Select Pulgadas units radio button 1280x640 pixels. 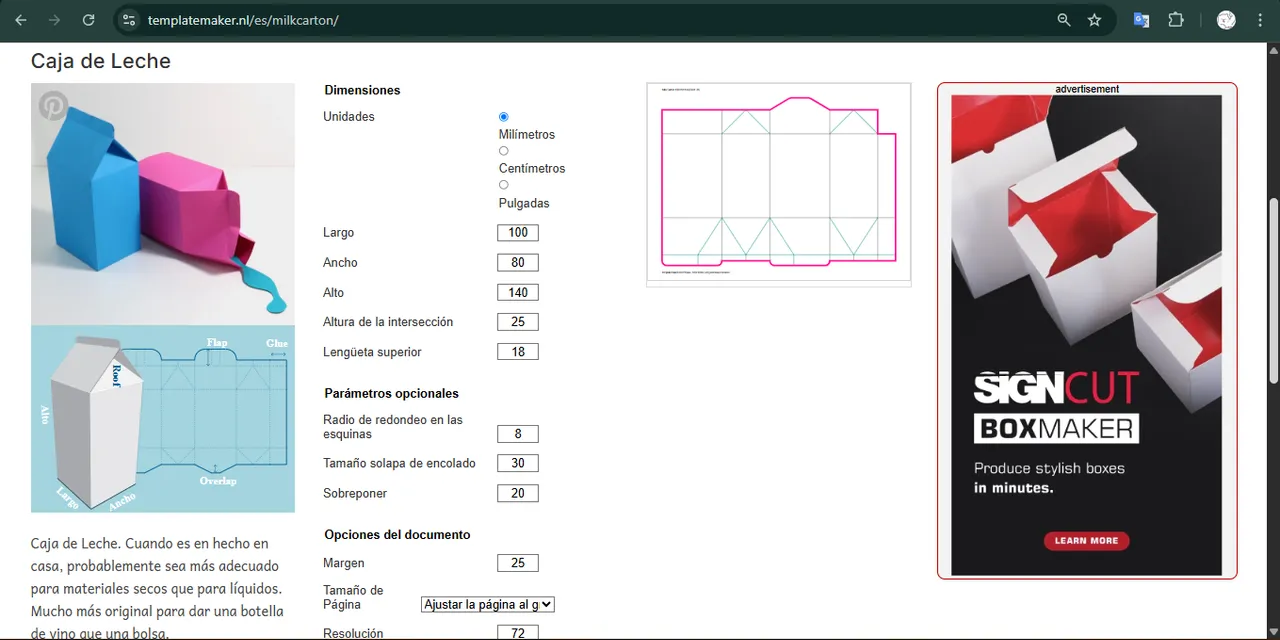click(504, 185)
